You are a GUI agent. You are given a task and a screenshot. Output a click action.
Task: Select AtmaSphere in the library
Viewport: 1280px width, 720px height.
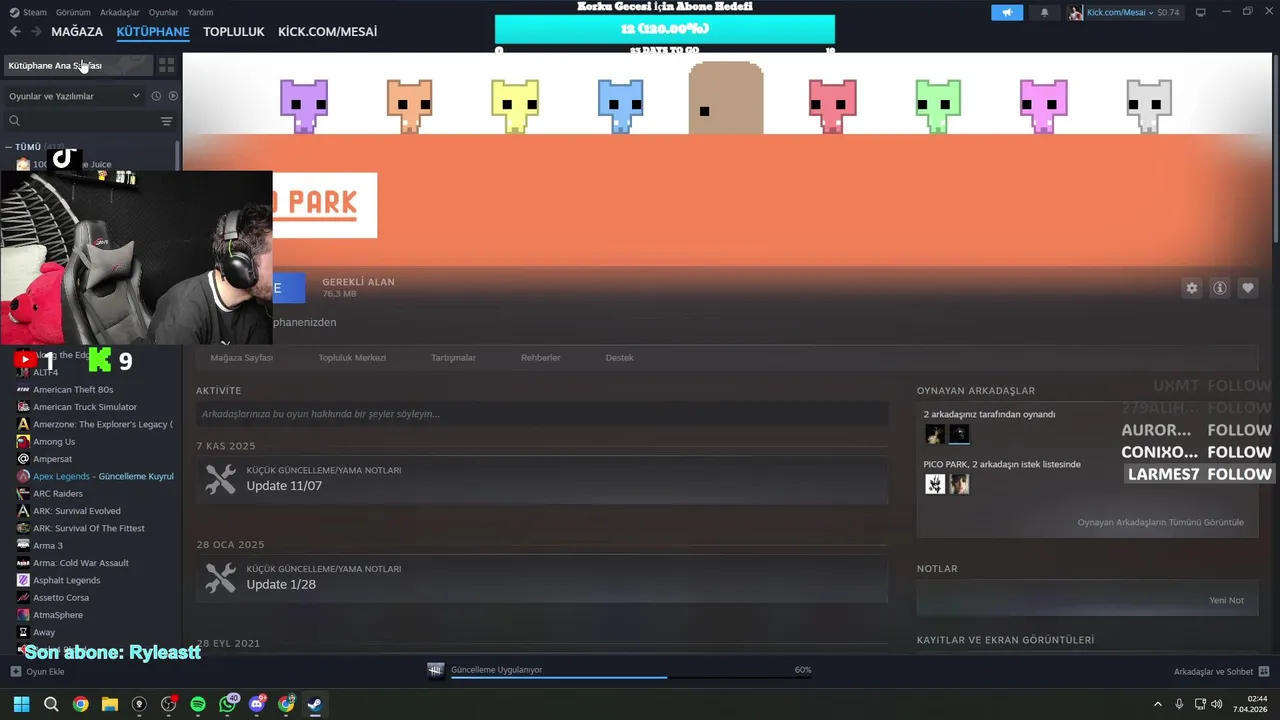pyautogui.click(x=58, y=615)
